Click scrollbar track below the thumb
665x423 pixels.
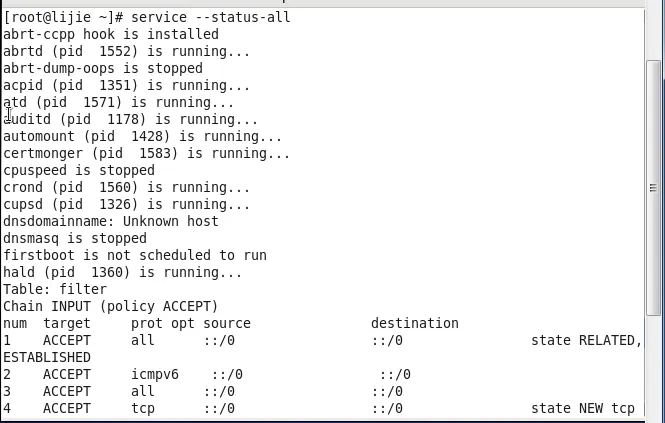click(654, 360)
